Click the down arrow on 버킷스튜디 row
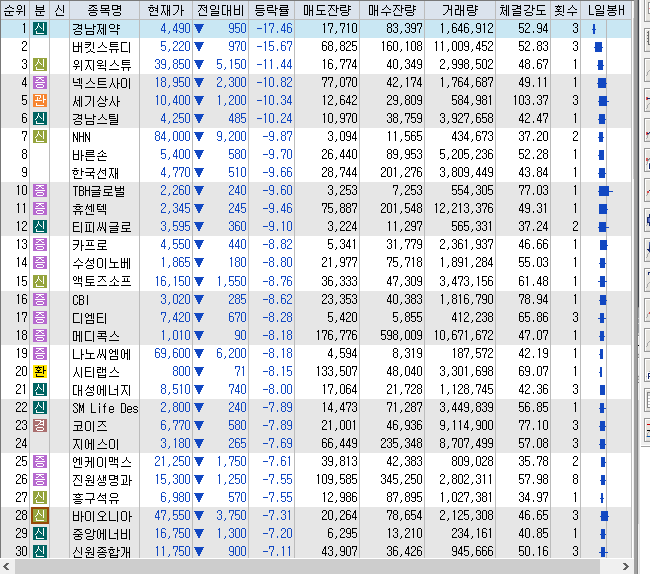The image size is (650, 574). pyautogui.click(x=199, y=47)
